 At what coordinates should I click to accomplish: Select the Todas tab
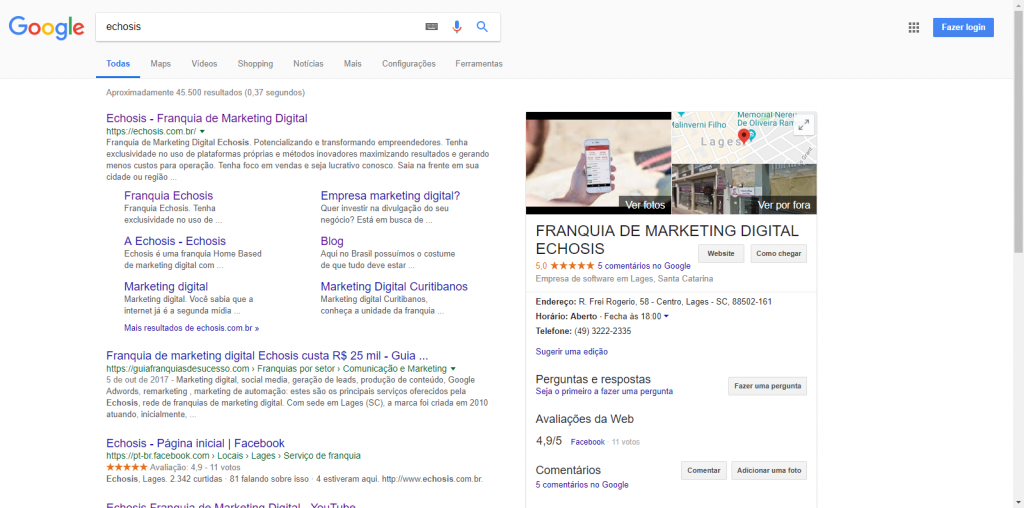pyautogui.click(x=118, y=64)
